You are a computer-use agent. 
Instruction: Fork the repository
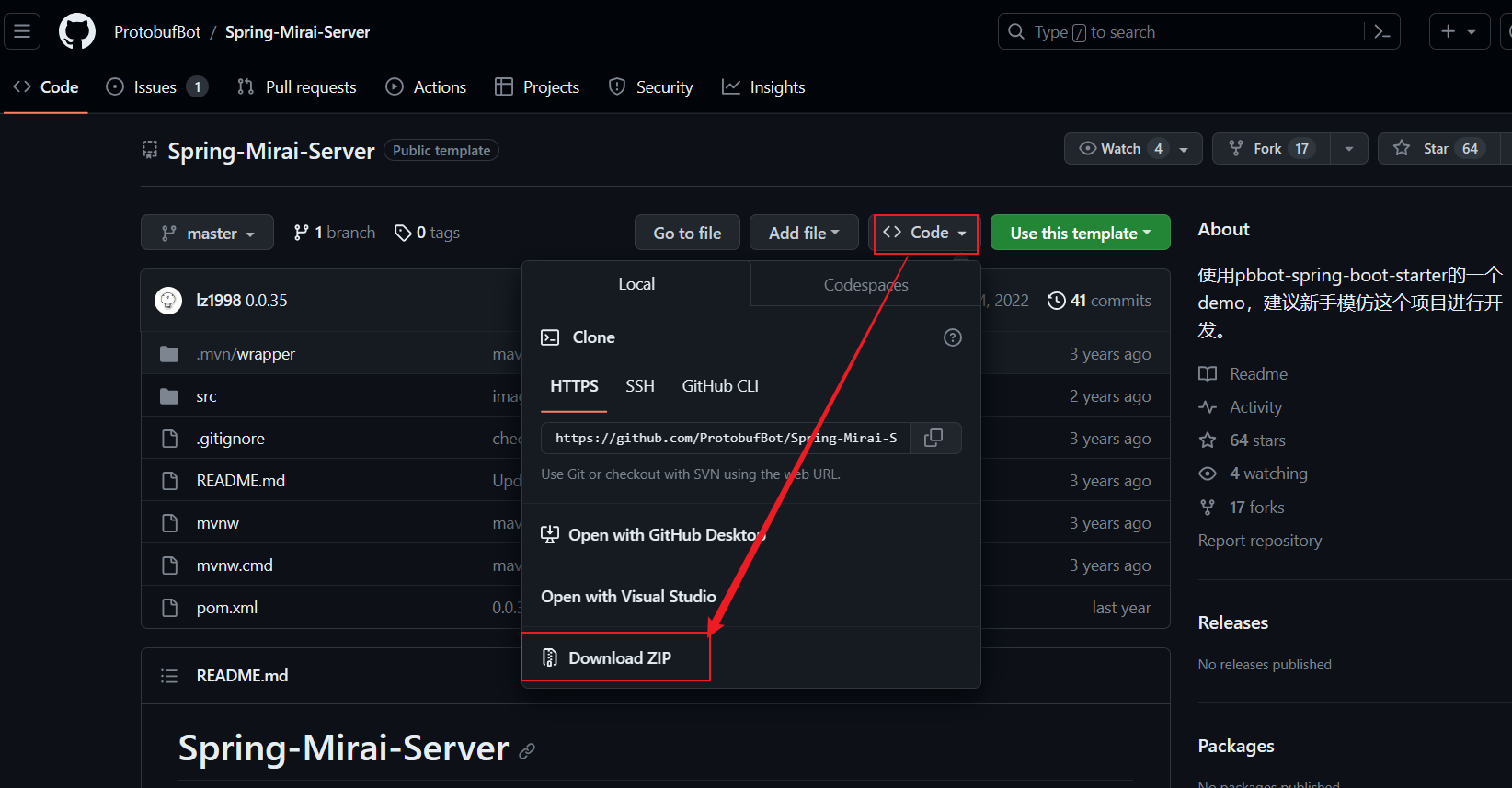(1272, 148)
